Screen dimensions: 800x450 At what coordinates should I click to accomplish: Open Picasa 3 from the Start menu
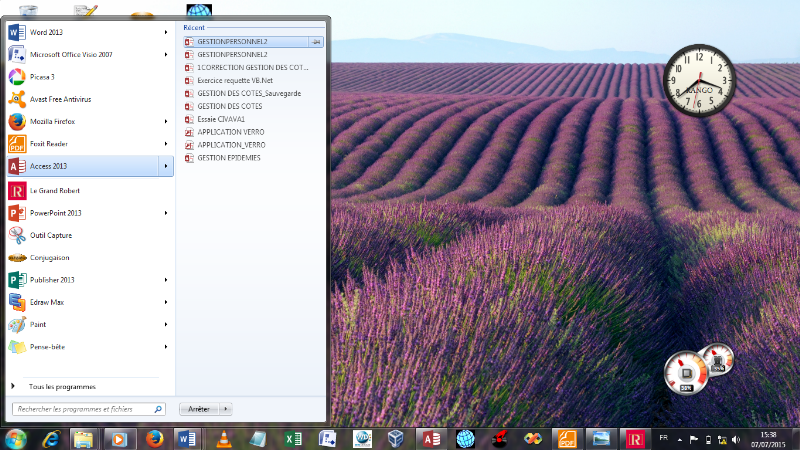pos(42,76)
